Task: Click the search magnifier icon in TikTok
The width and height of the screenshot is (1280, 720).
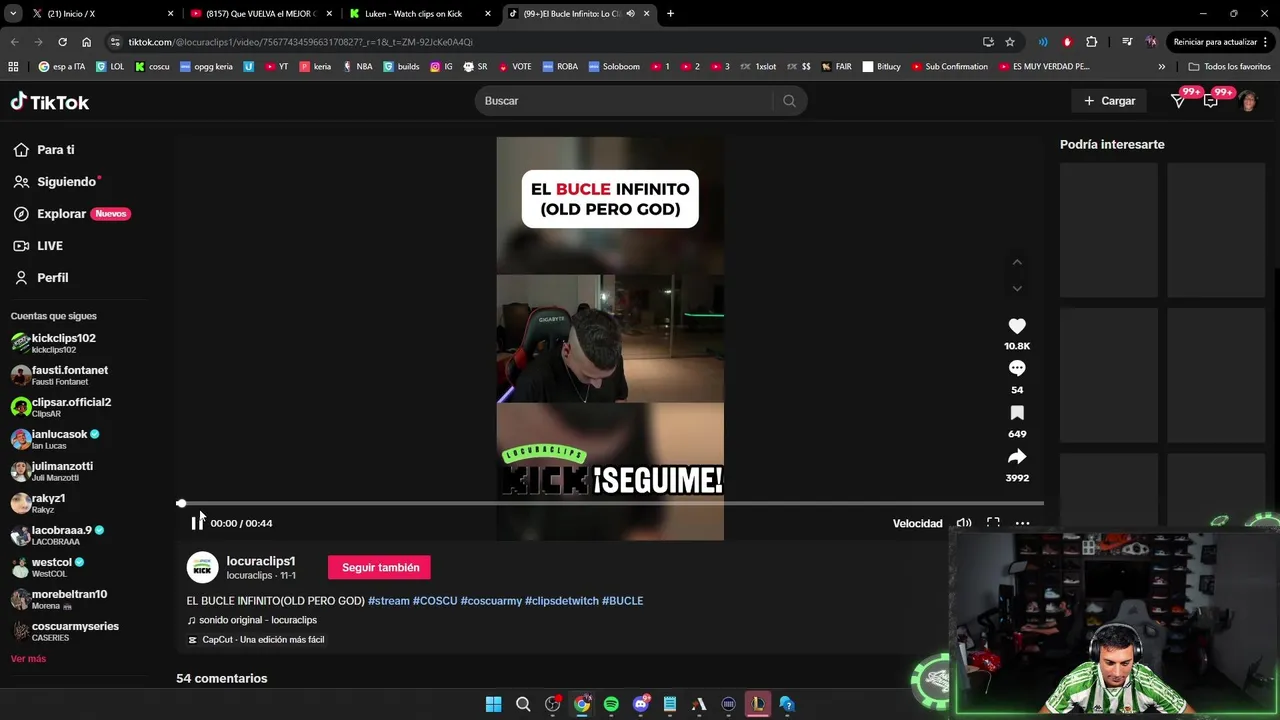Action: point(789,101)
